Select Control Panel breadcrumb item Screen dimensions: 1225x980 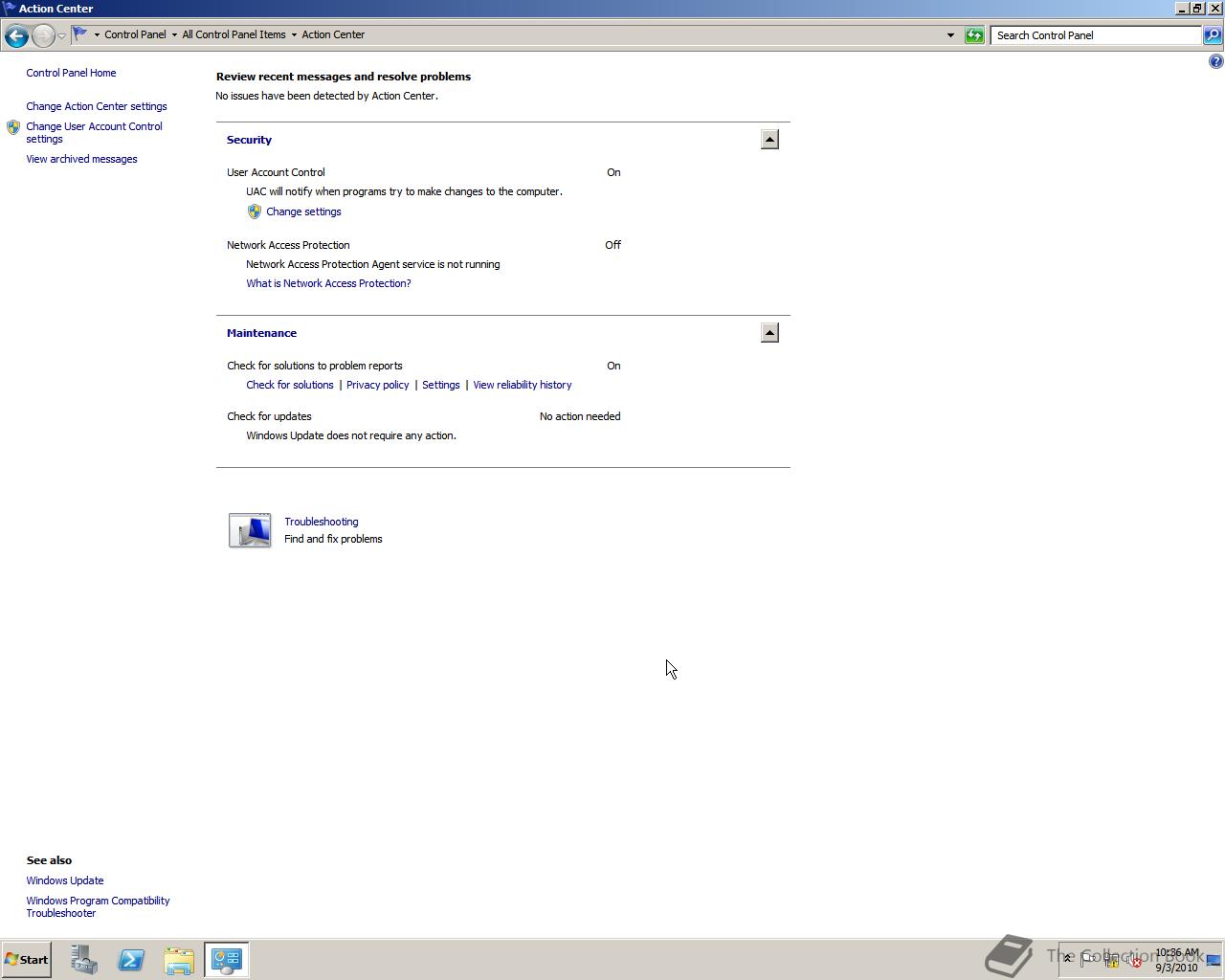click(x=135, y=34)
